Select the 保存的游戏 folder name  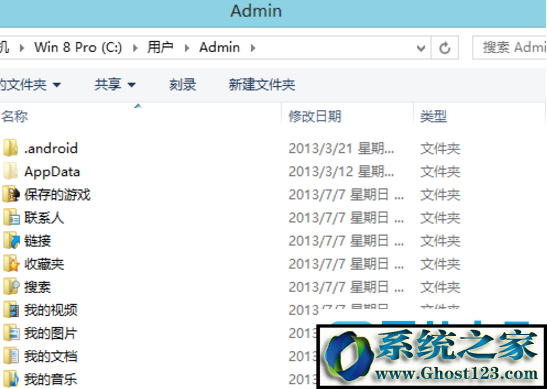57,194
